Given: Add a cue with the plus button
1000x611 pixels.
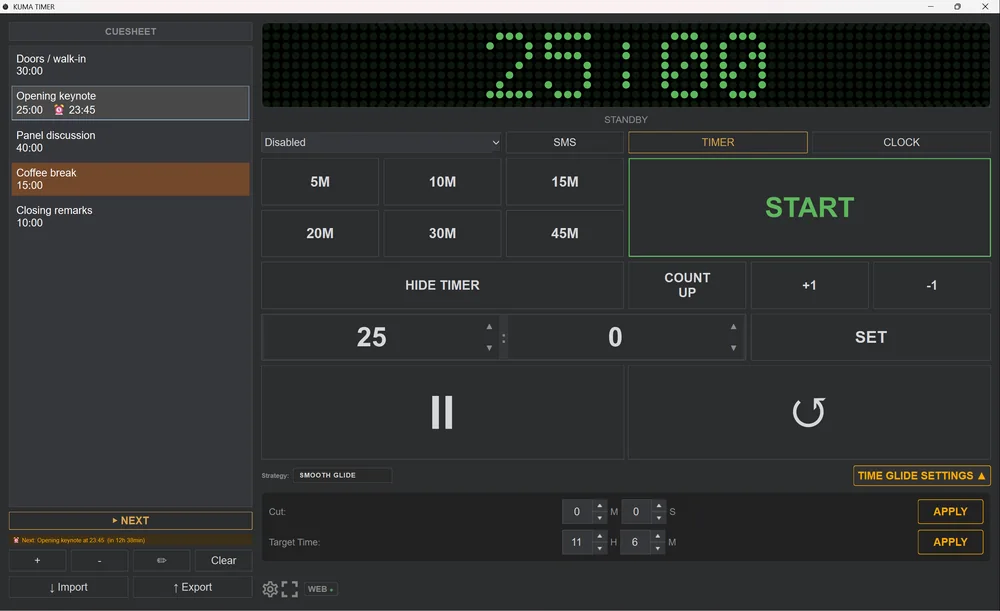Looking at the screenshot, I should (37, 560).
